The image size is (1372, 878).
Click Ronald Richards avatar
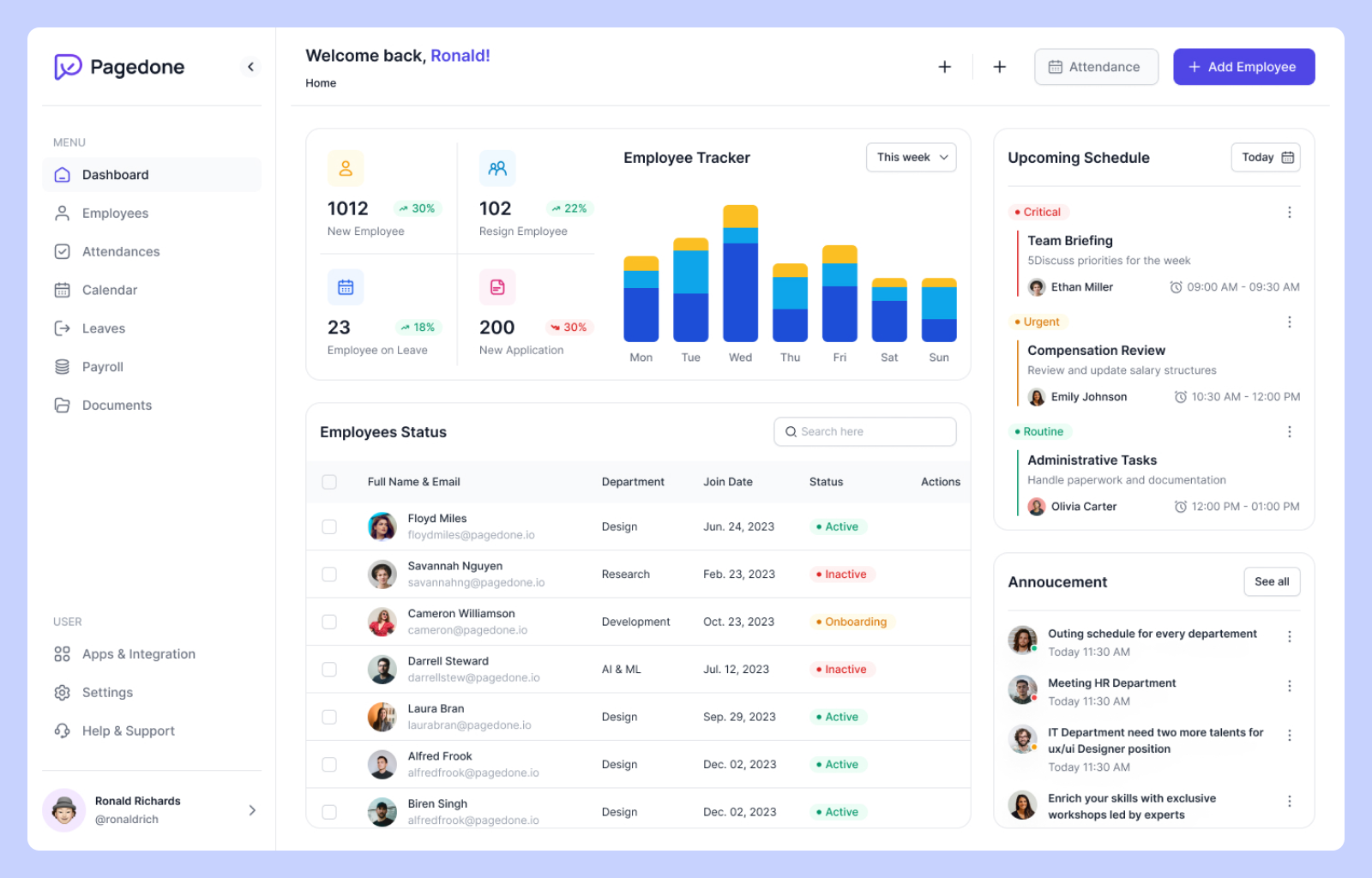[64, 810]
